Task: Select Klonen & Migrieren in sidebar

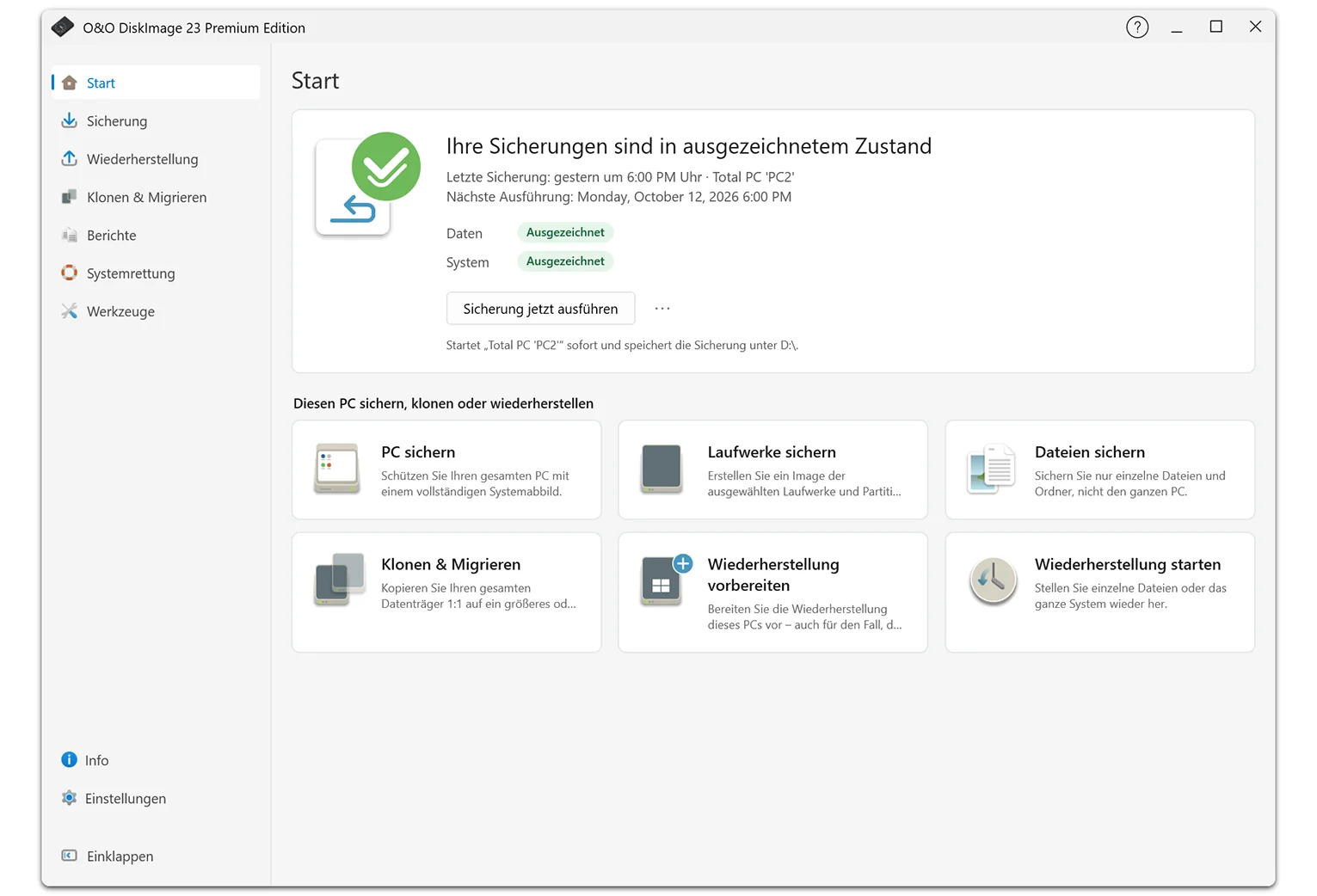Action: coord(156,197)
